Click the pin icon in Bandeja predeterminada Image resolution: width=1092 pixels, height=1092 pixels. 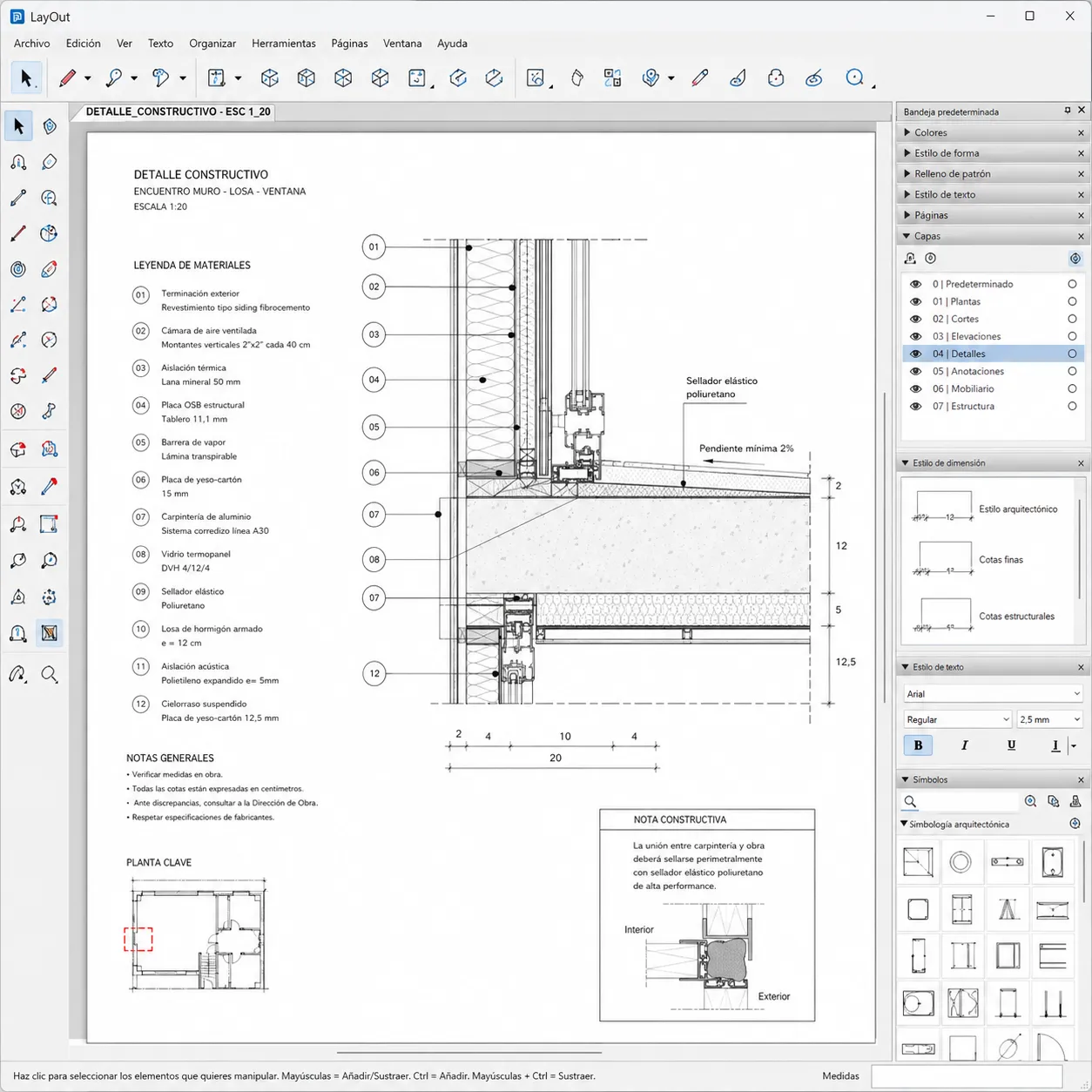click(x=1068, y=111)
